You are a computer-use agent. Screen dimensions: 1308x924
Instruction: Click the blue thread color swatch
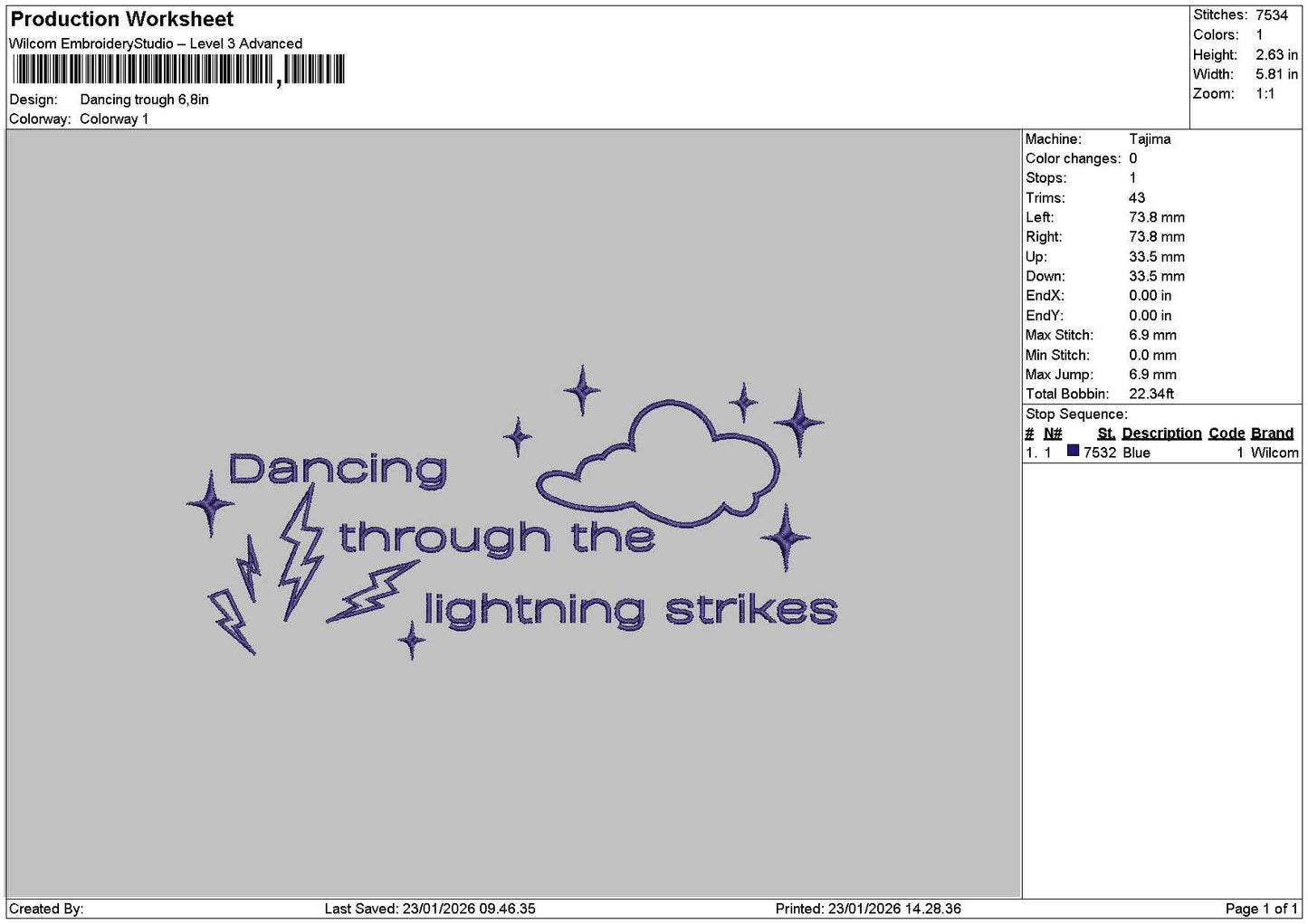point(1073,451)
